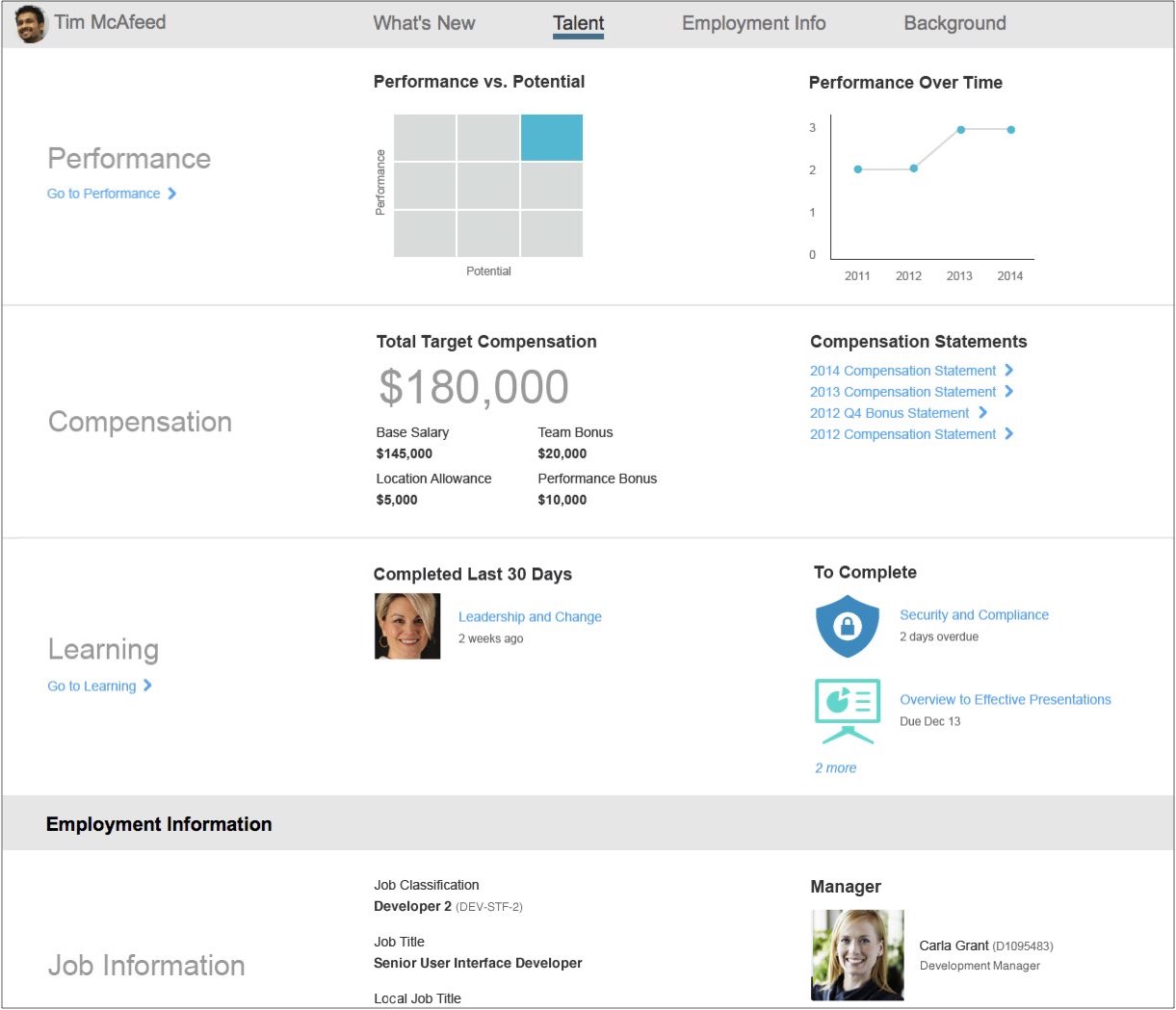Open the Leadership and Change course link
The width and height of the screenshot is (1176, 1010).
(x=530, y=617)
